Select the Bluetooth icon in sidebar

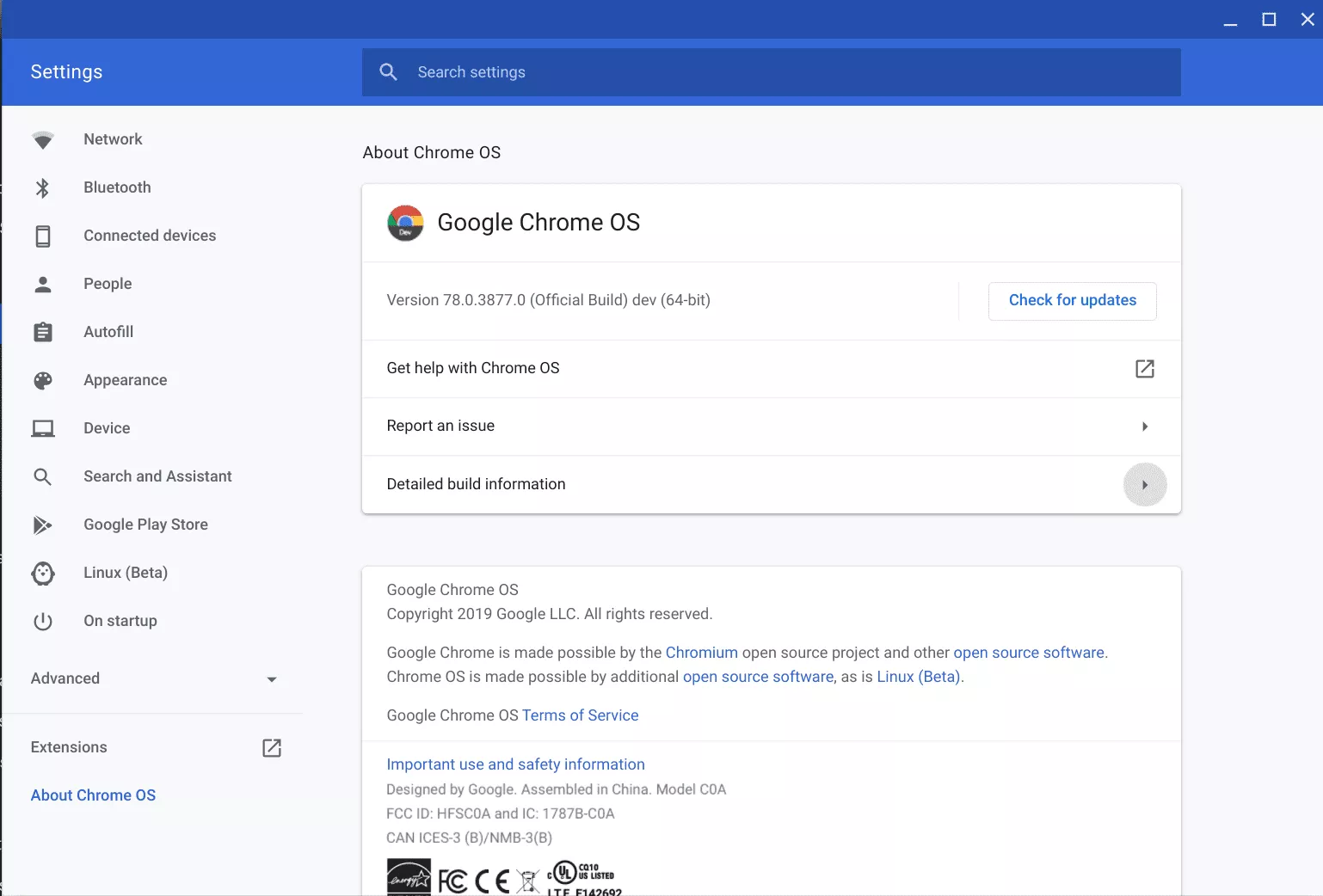click(x=43, y=187)
